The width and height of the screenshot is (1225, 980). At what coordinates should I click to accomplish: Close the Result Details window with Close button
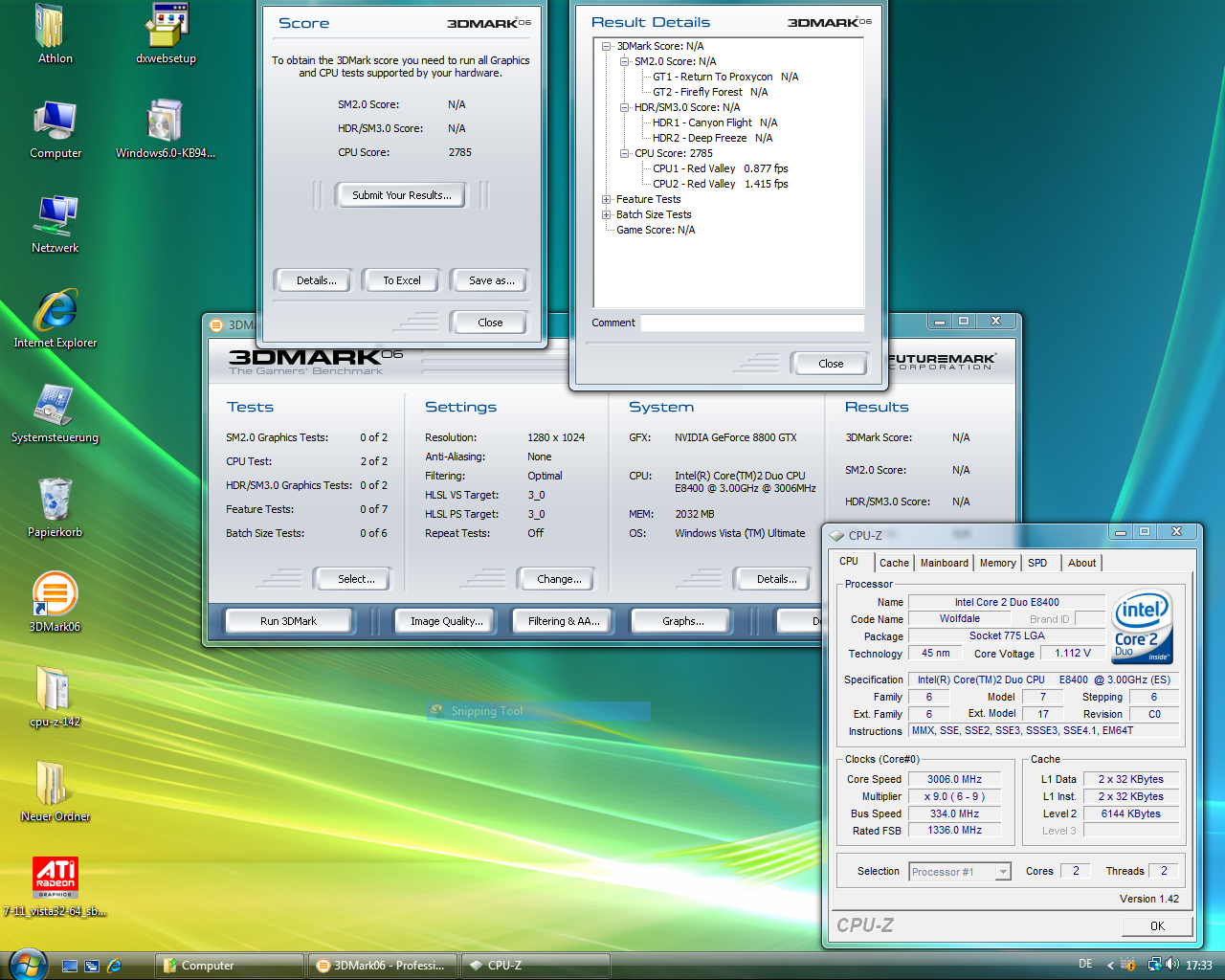pyautogui.click(x=831, y=364)
